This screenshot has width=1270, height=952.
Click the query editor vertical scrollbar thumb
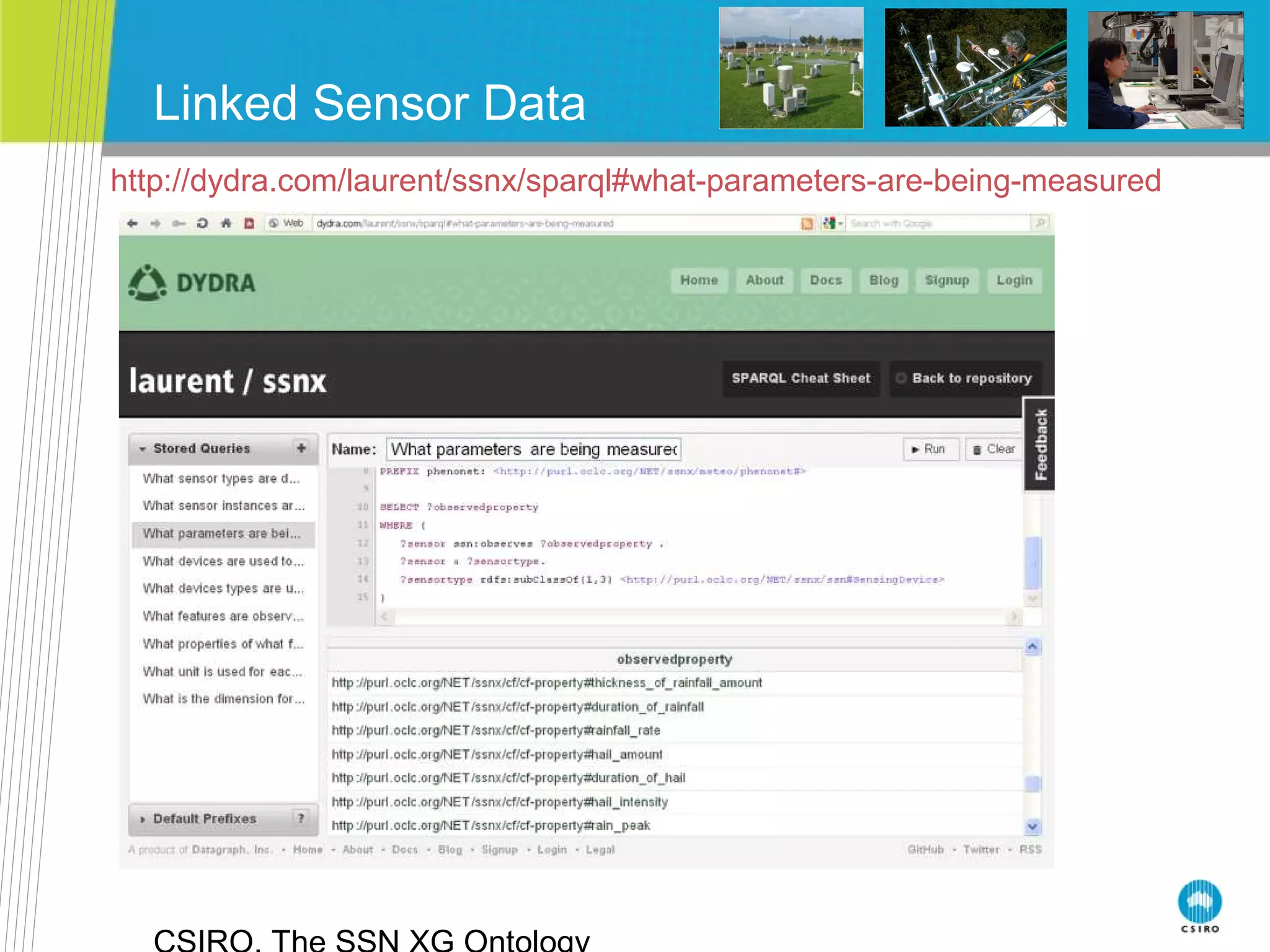(1032, 562)
